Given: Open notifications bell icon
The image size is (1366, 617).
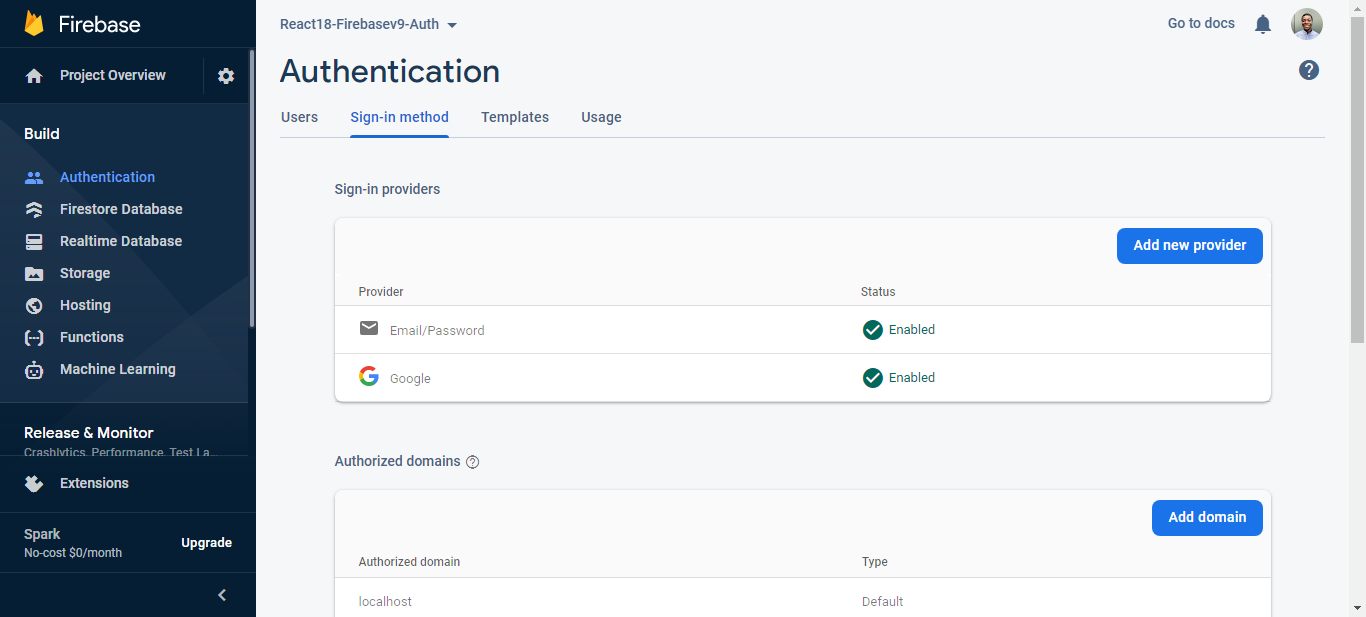Looking at the screenshot, I should coord(1263,24).
